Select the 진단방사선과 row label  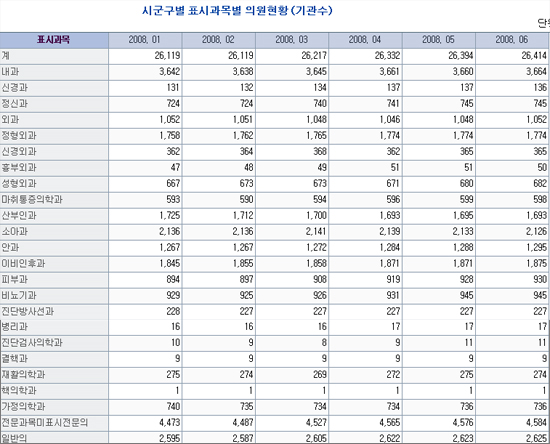pyautogui.click(x=28, y=311)
